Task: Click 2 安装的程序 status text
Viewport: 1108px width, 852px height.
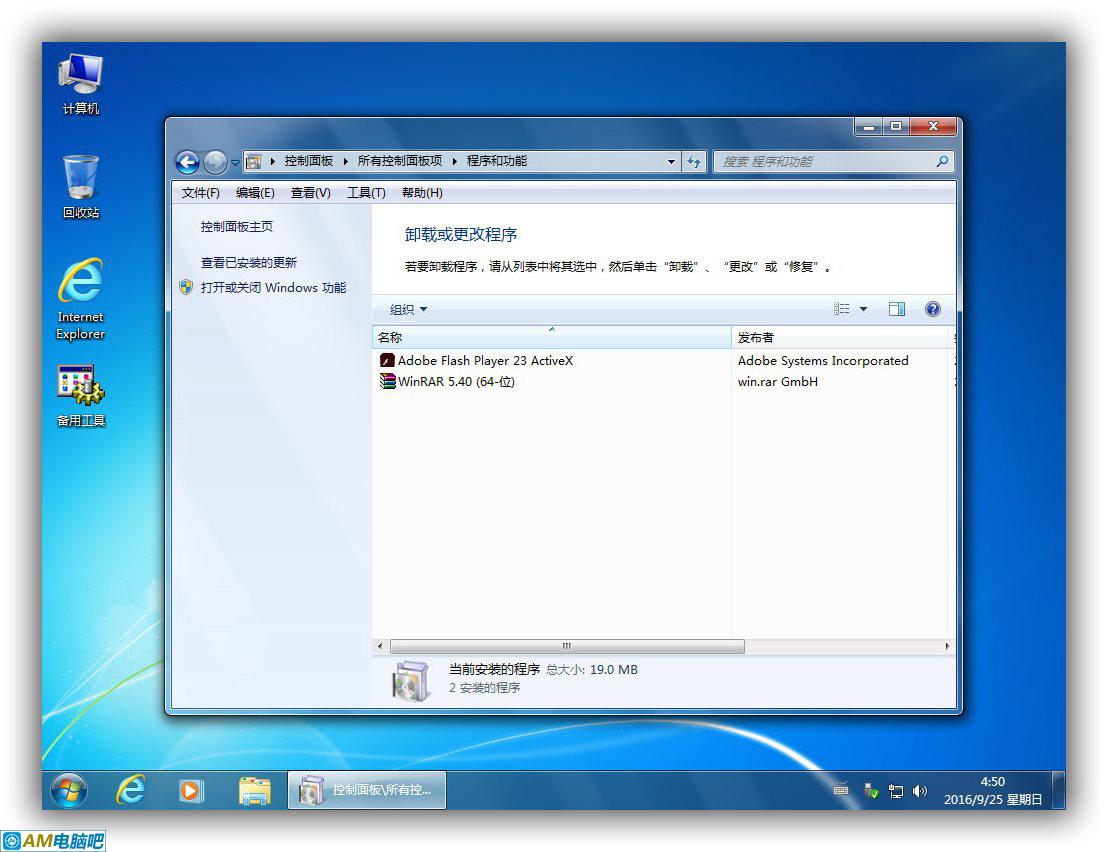Action: click(x=485, y=687)
